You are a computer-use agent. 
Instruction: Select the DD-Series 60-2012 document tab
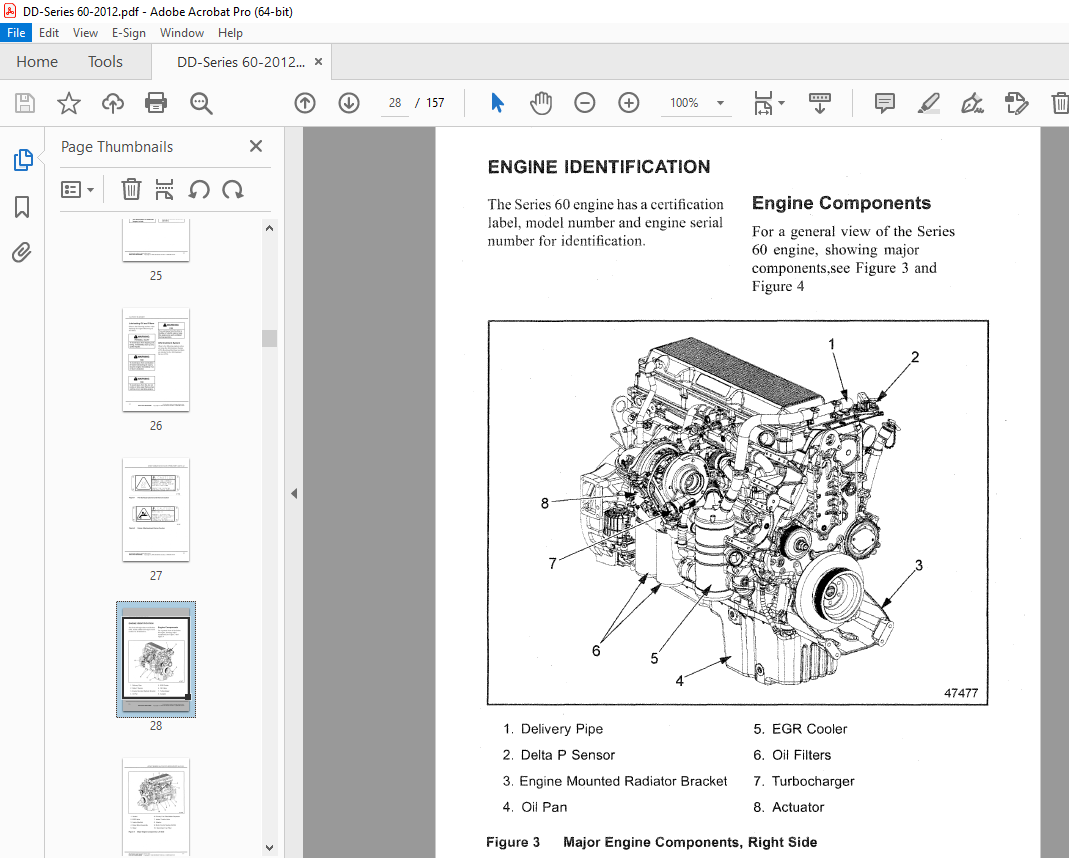240,62
